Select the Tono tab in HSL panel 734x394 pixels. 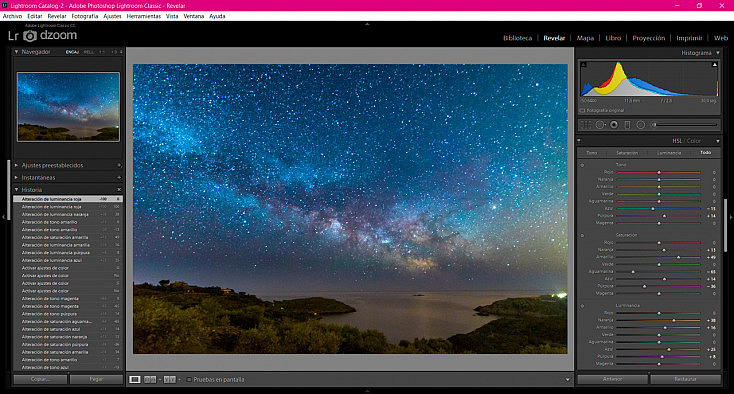tap(592, 153)
